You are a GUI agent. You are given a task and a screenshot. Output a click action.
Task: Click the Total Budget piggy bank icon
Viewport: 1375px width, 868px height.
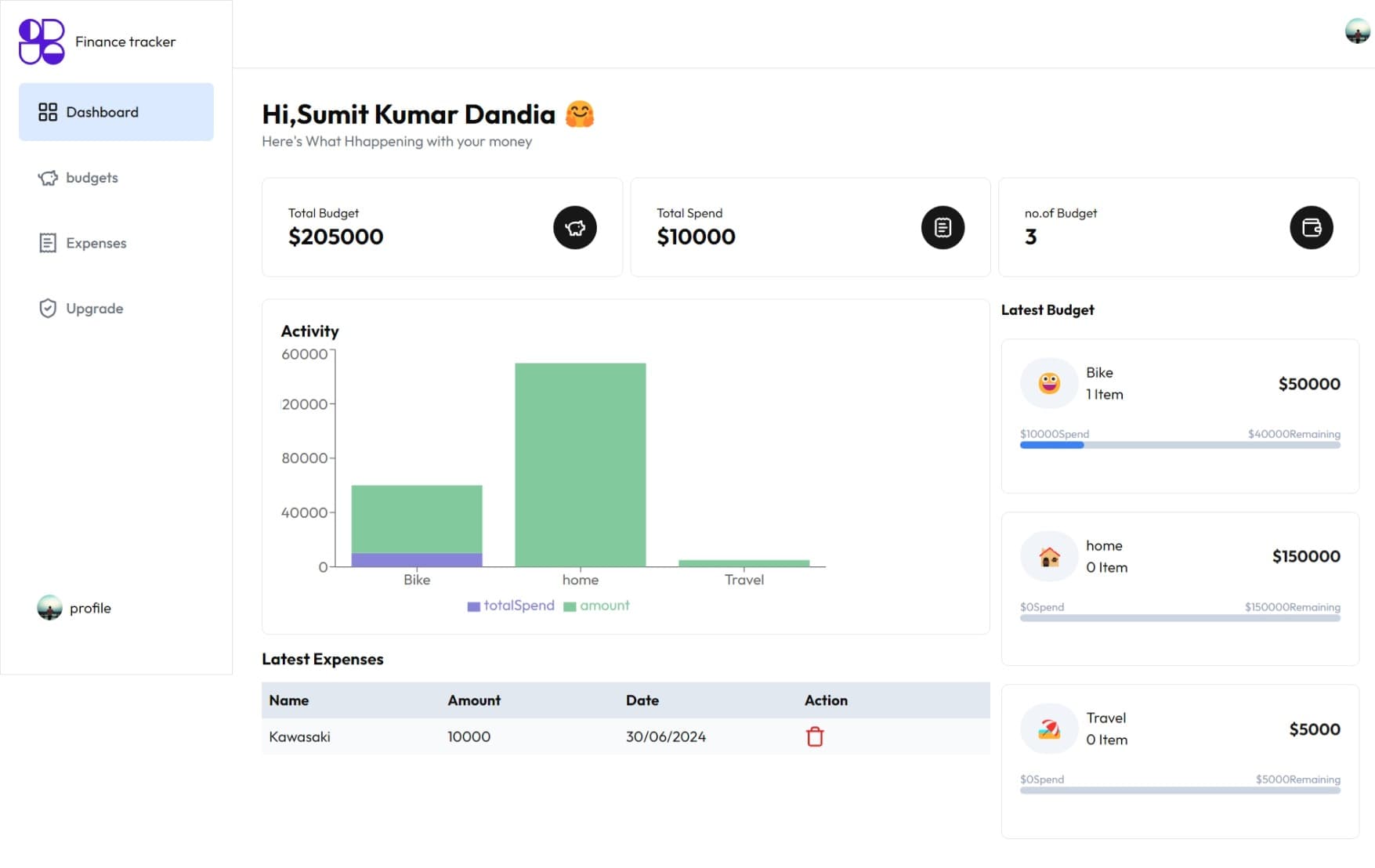point(575,228)
